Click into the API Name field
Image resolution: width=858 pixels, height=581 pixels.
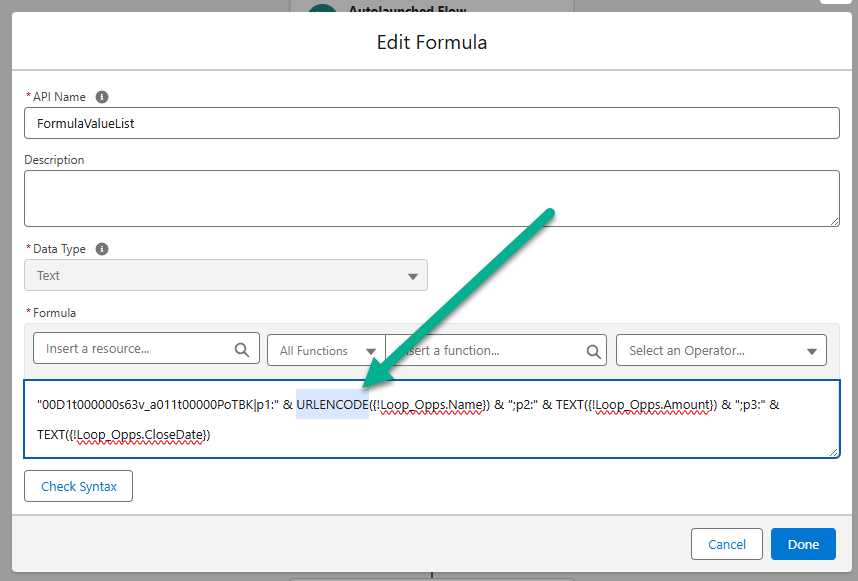(431, 123)
